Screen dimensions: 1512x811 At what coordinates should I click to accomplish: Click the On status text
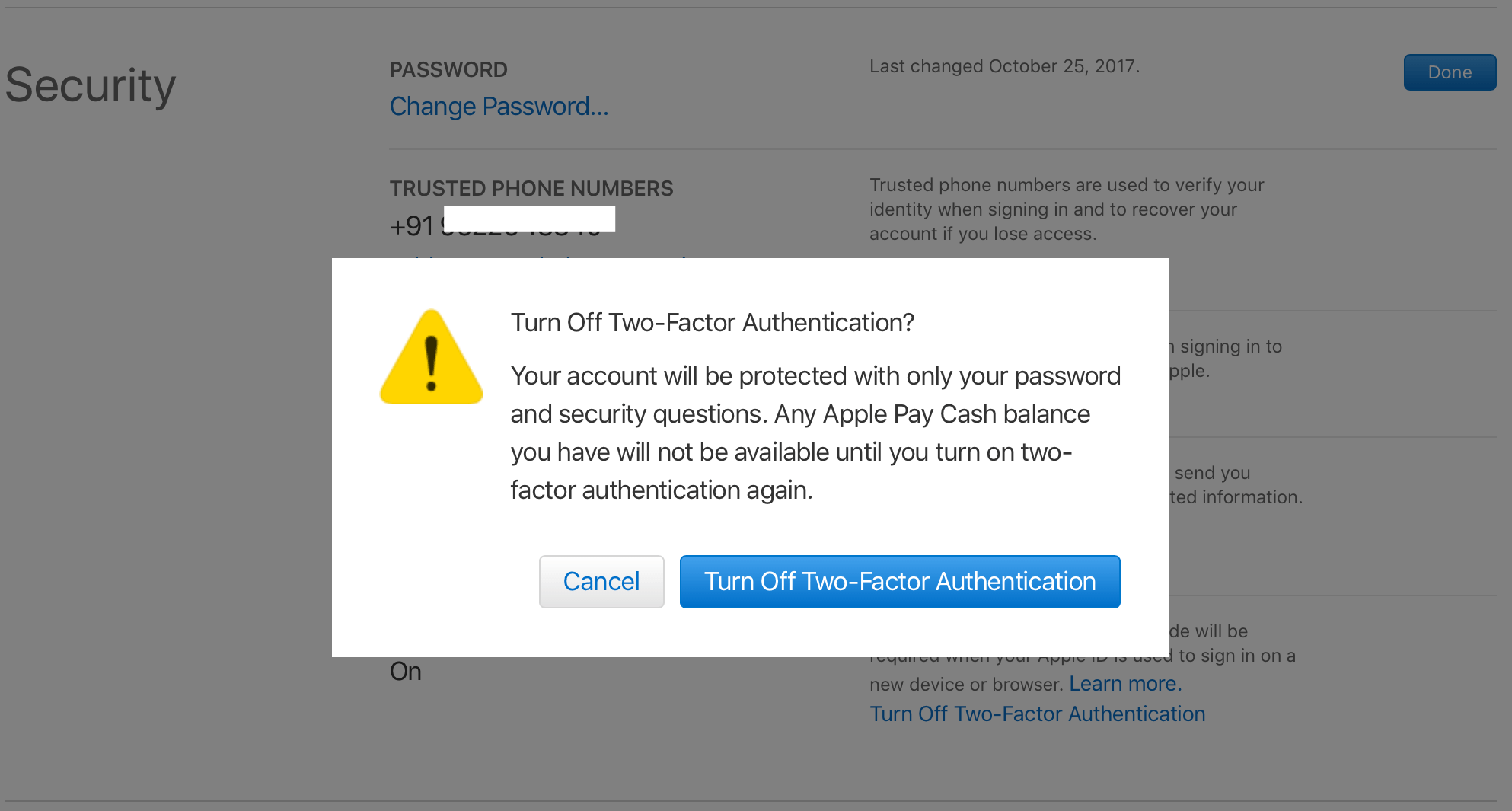coord(405,672)
